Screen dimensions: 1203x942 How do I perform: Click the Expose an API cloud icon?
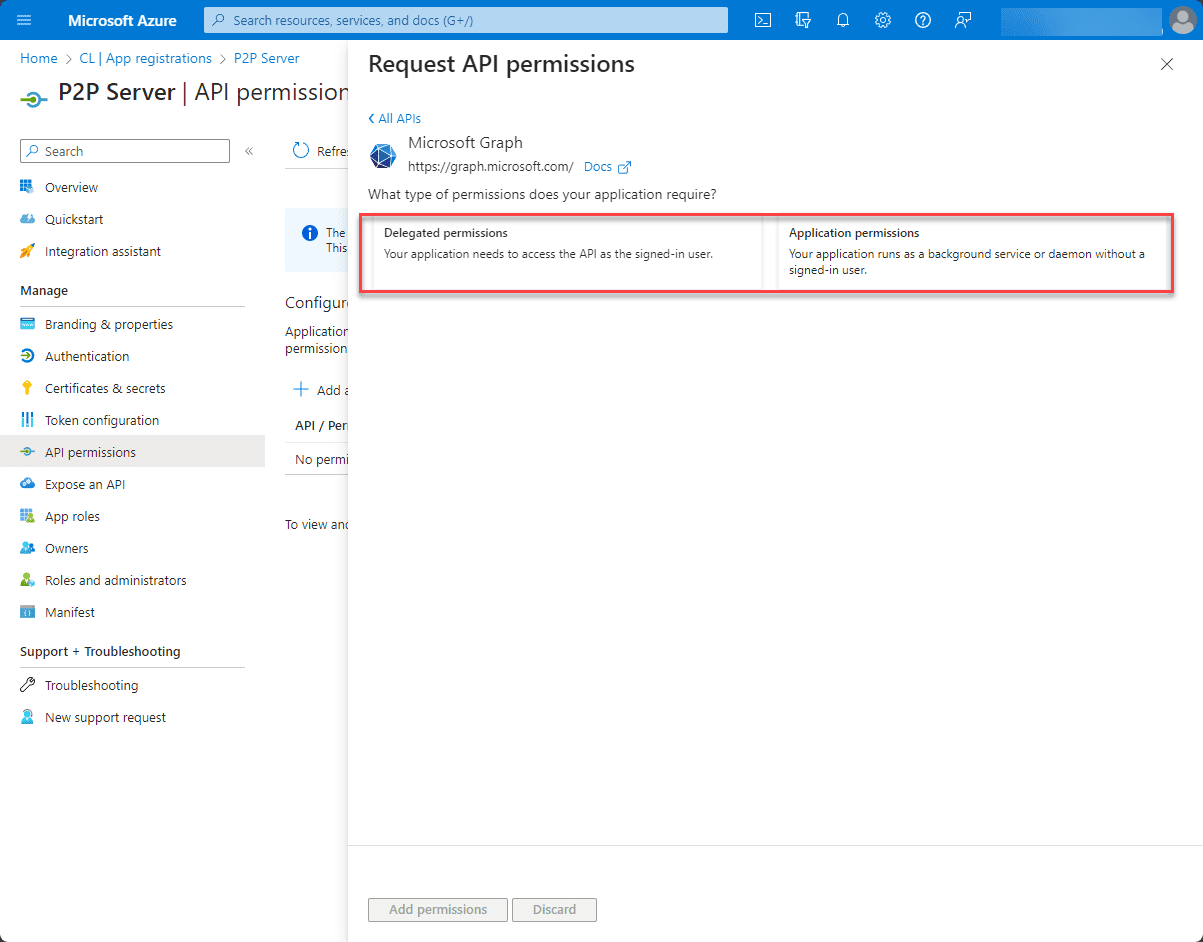tap(27, 484)
